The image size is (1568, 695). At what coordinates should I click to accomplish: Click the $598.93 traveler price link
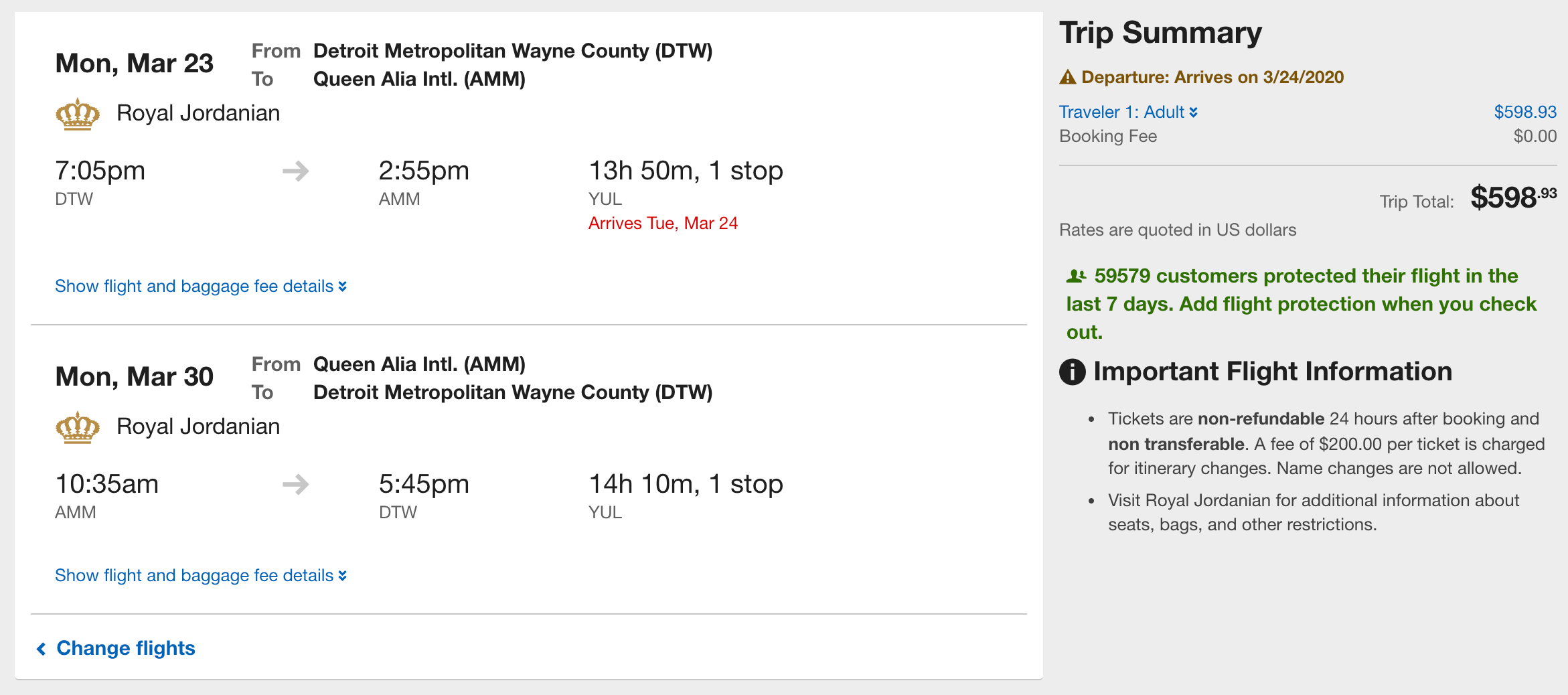1525,112
